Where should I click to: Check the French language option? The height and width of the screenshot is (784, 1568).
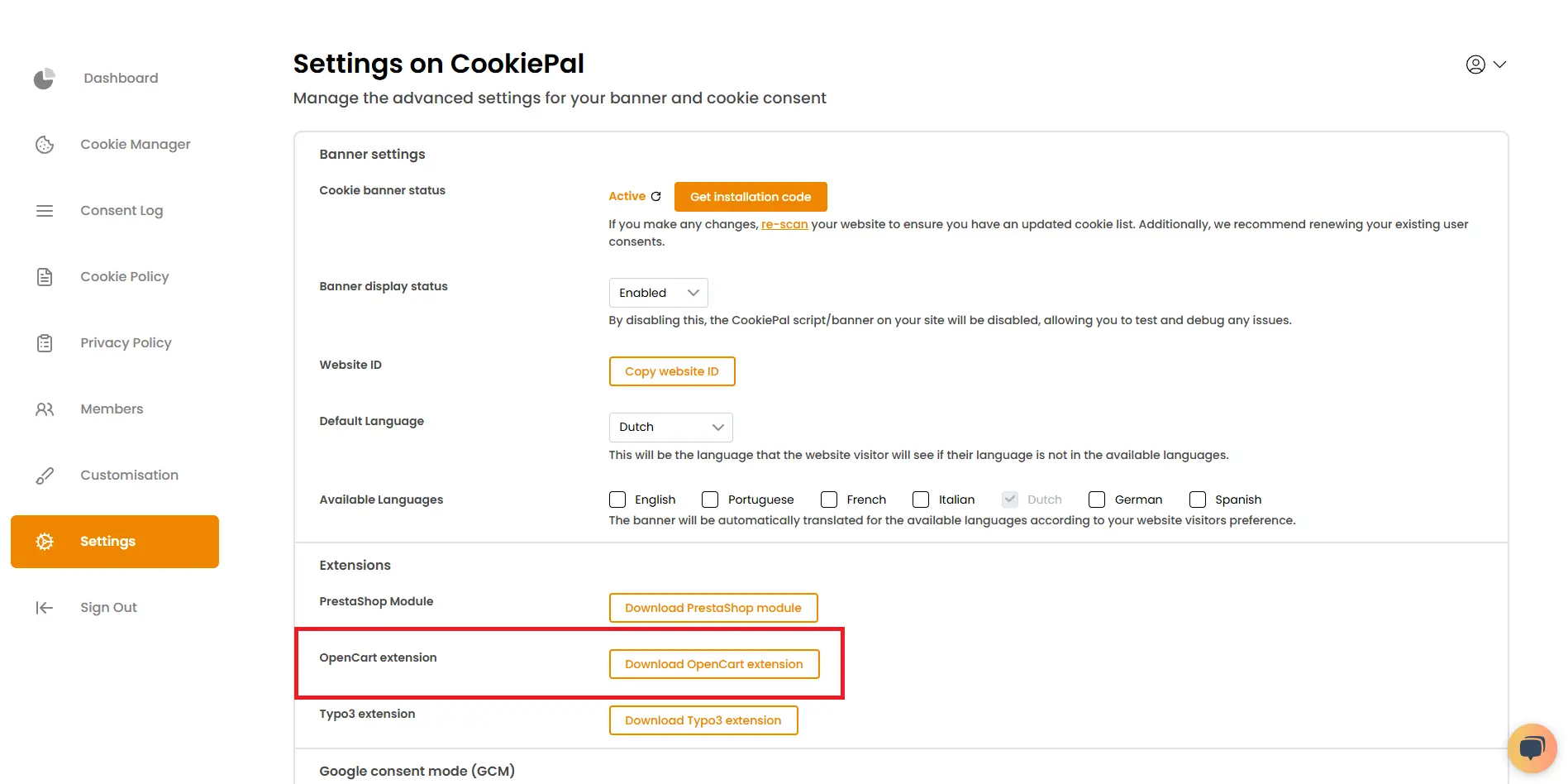coord(829,500)
